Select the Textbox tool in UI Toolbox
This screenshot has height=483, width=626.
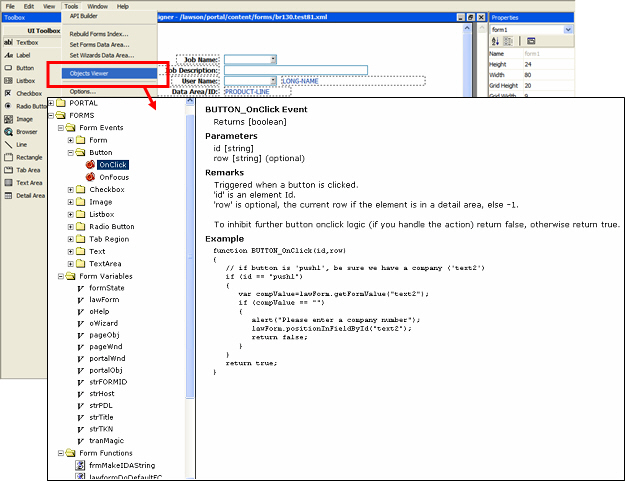pos(22,42)
